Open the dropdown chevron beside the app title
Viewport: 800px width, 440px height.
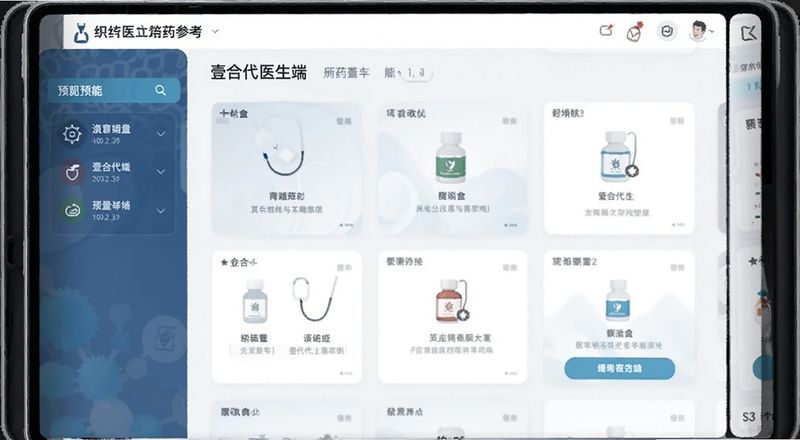tap(215, 32)
